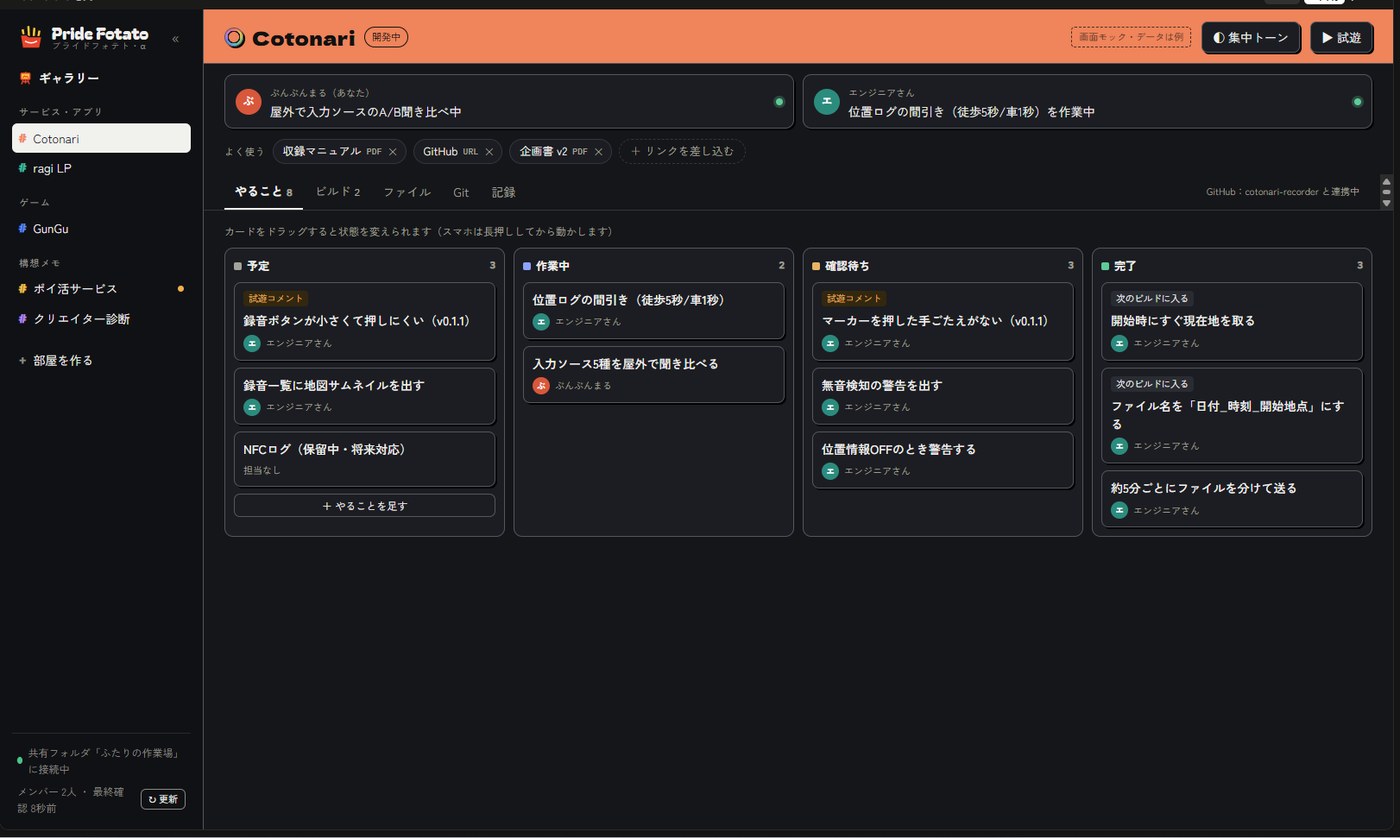Open the ギャラリー gallery item
The height and width of the screenshot is (838, 1400).
(101, 78)
